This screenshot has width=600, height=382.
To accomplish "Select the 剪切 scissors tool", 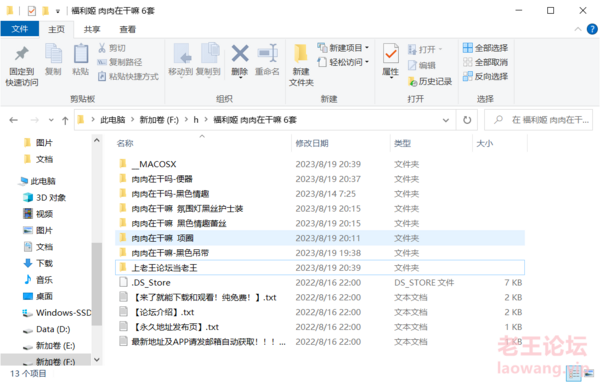I will [x=112, y=48].
